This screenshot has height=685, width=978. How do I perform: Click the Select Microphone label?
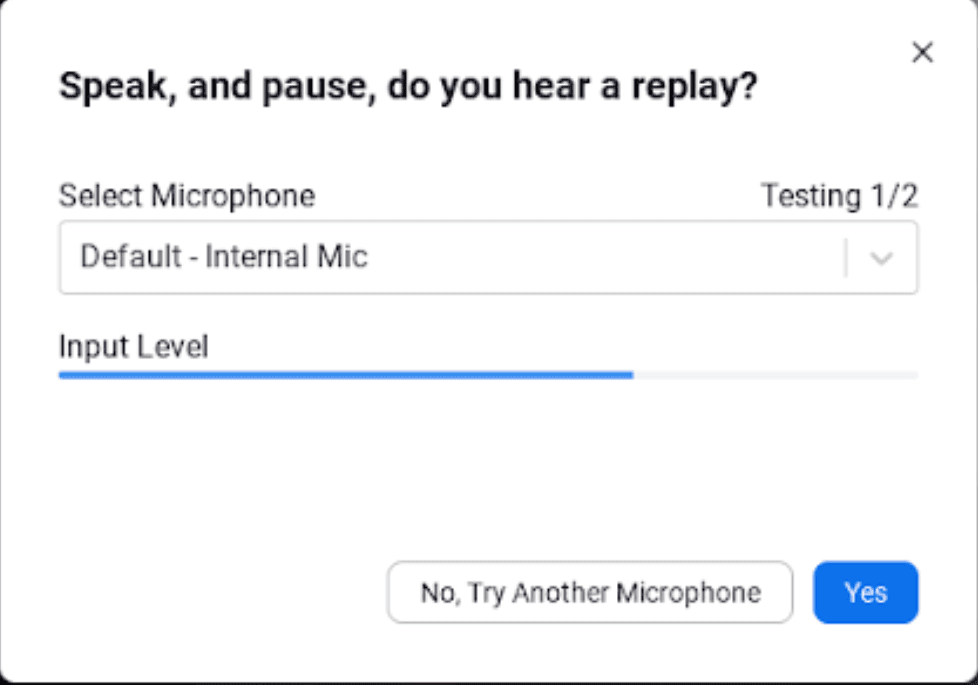click(187, 196)
